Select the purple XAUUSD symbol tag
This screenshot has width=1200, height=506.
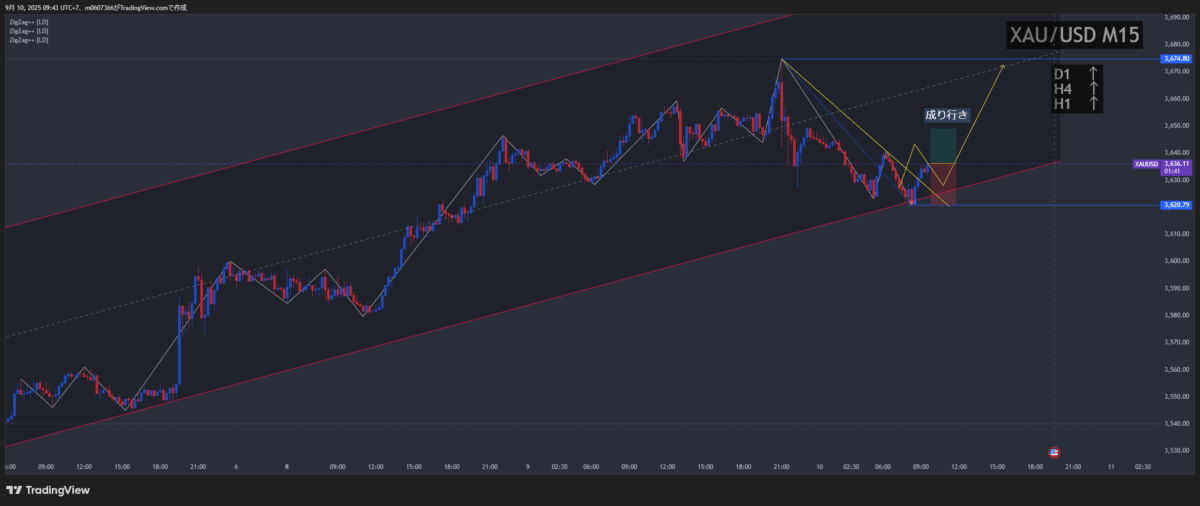click(1146, 164)
